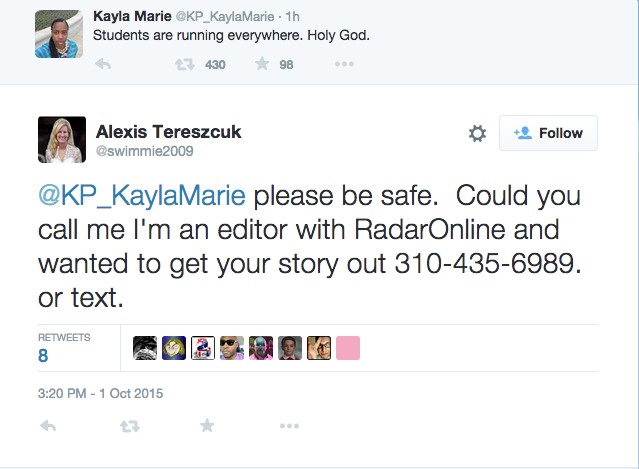Open the @swimmie2009 profile handle
The height and width of the screenshot is (469, 639).
145,151
